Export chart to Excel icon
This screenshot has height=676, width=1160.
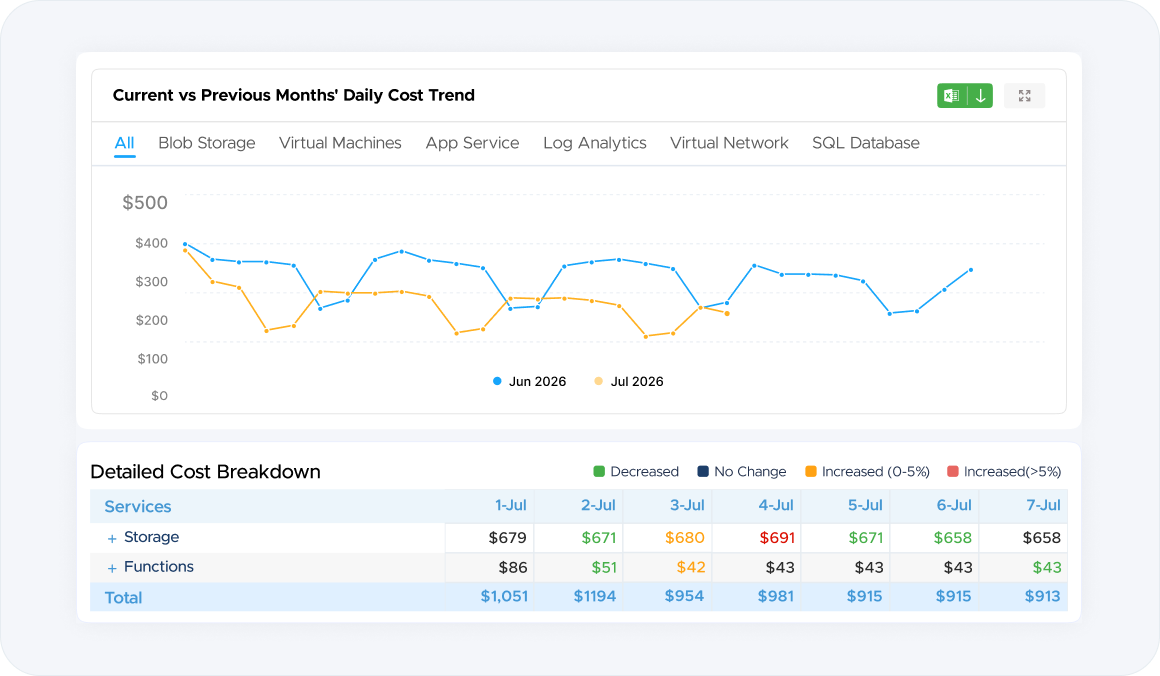click(951, 95)
